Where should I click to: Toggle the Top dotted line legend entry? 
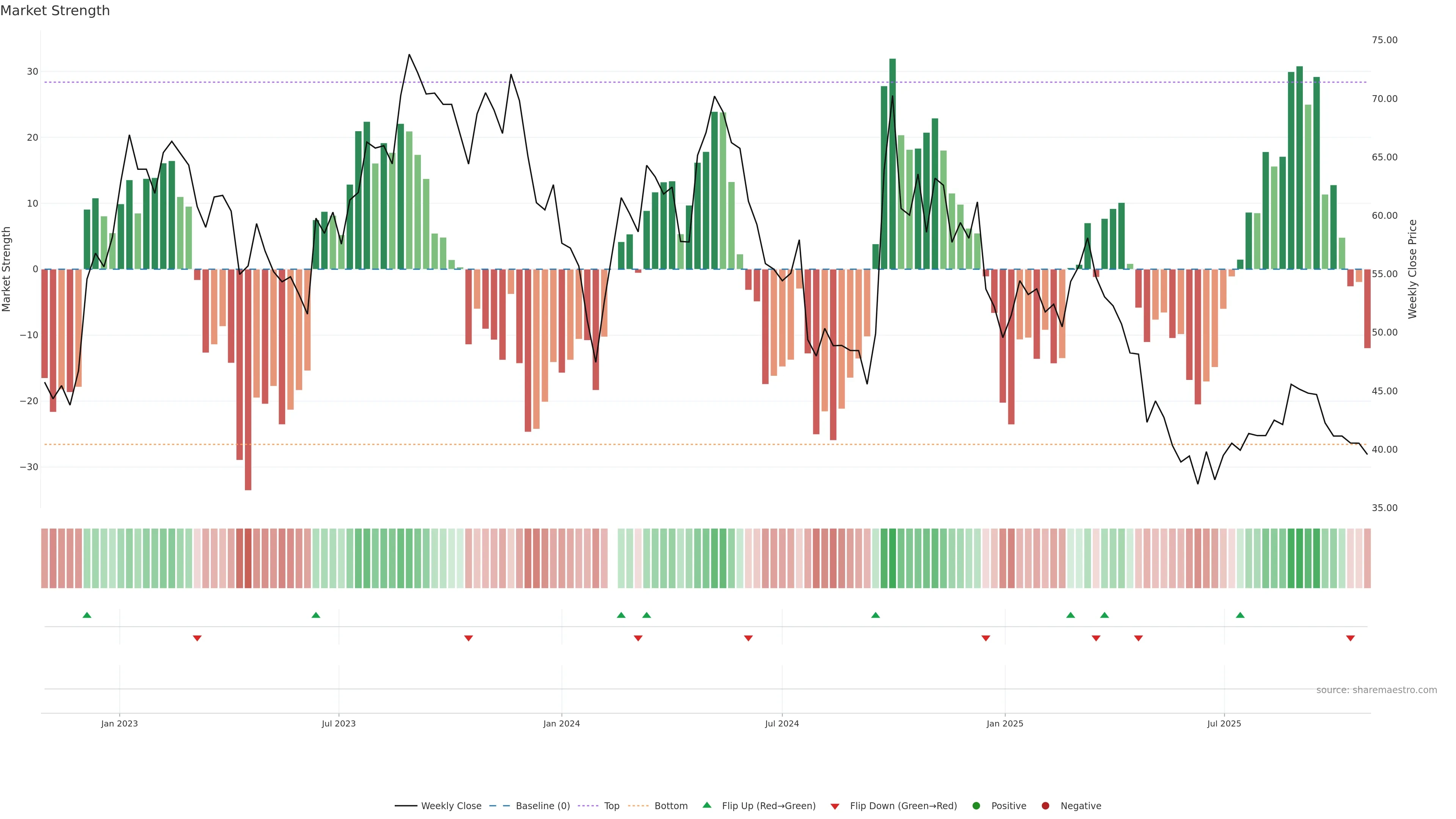612,806
